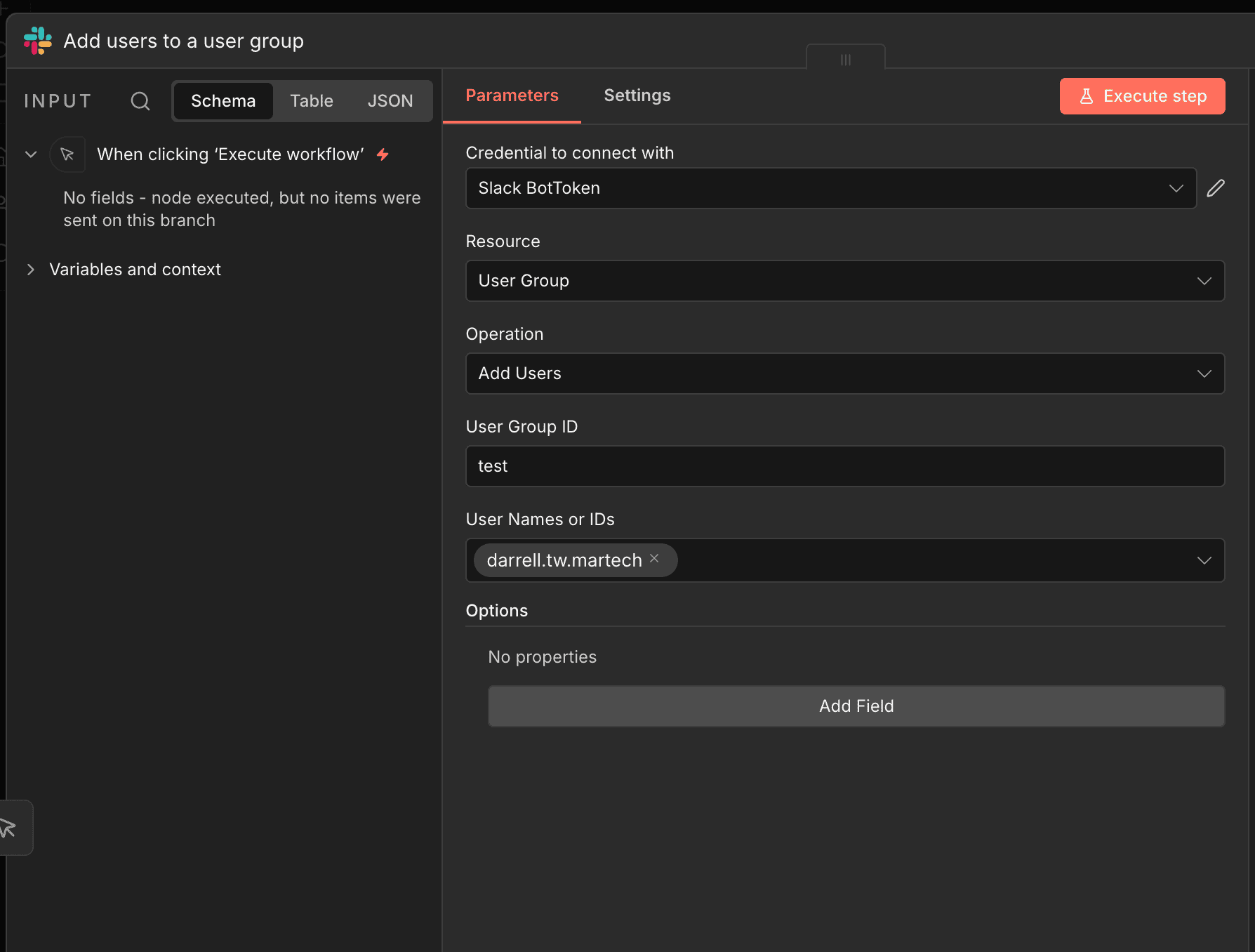This screenshot has width=1255, height=952.
Task: Click the panel drag handle at top
Action: click(845, 59)
